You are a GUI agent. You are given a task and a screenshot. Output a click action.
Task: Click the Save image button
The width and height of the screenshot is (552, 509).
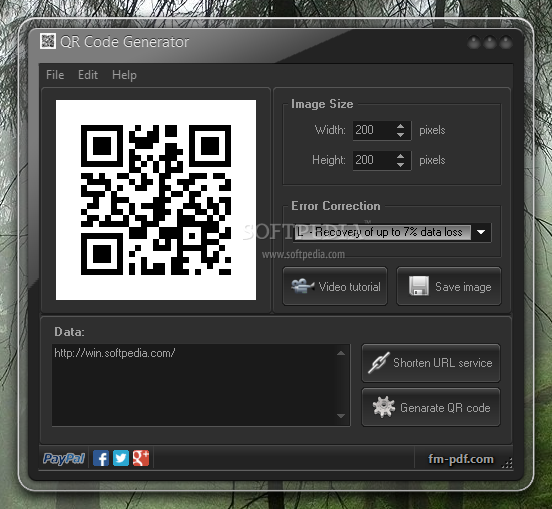(449, 286)
